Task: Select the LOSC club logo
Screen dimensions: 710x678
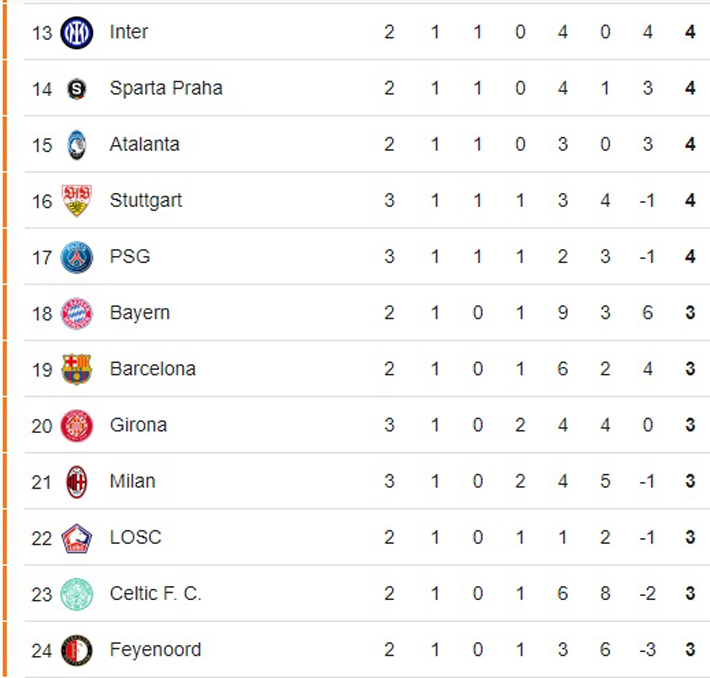Action: [x=76, y=538]
